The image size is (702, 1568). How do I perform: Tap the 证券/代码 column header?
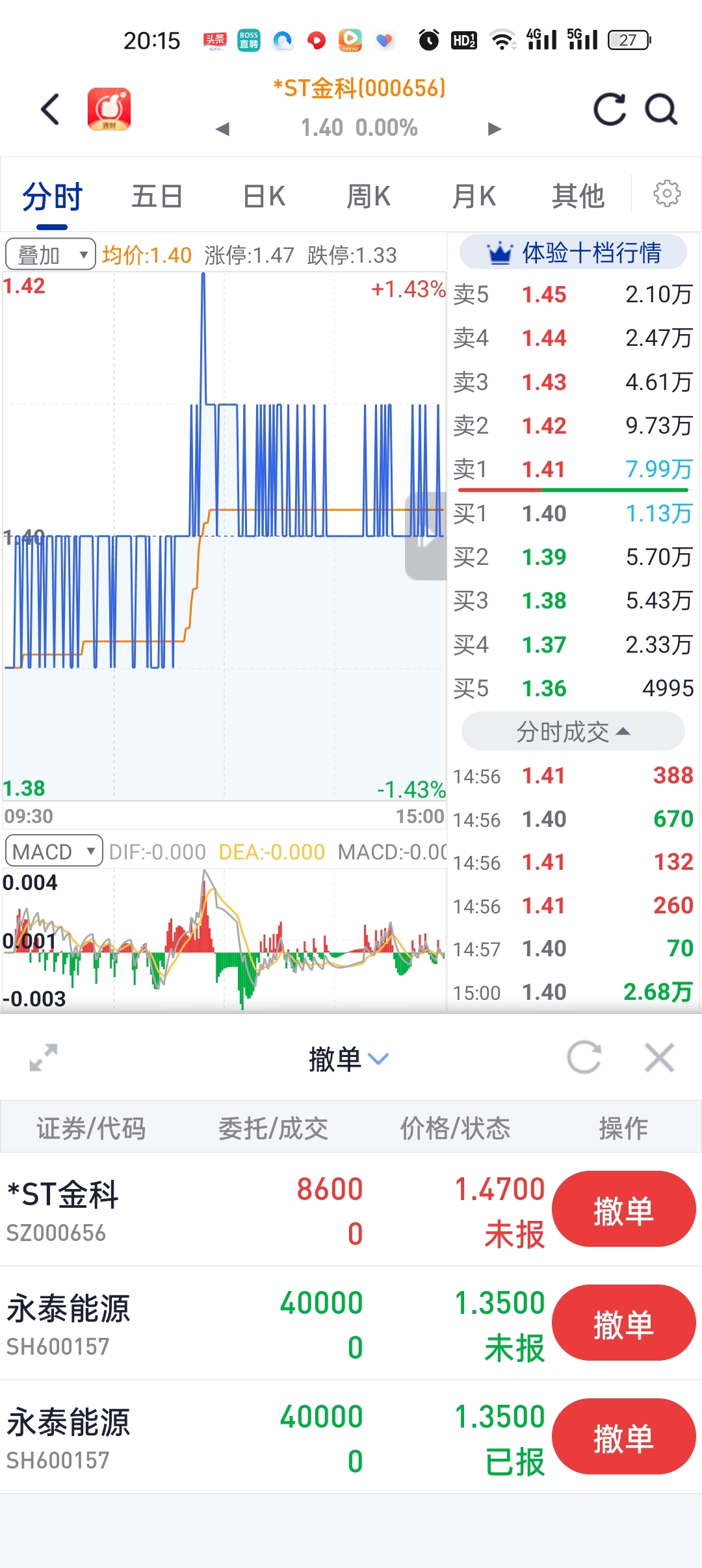(91, 1128)
